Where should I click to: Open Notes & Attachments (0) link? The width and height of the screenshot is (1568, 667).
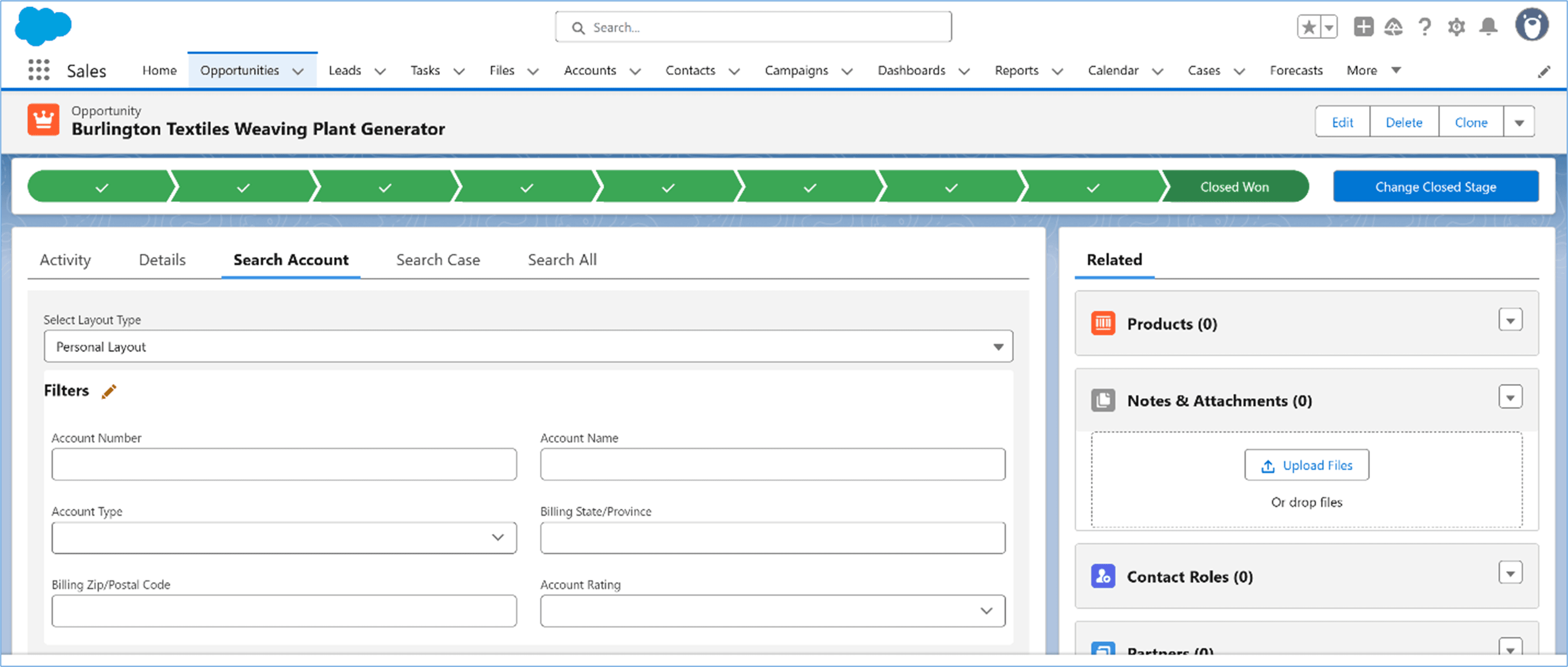[1219, 400]
